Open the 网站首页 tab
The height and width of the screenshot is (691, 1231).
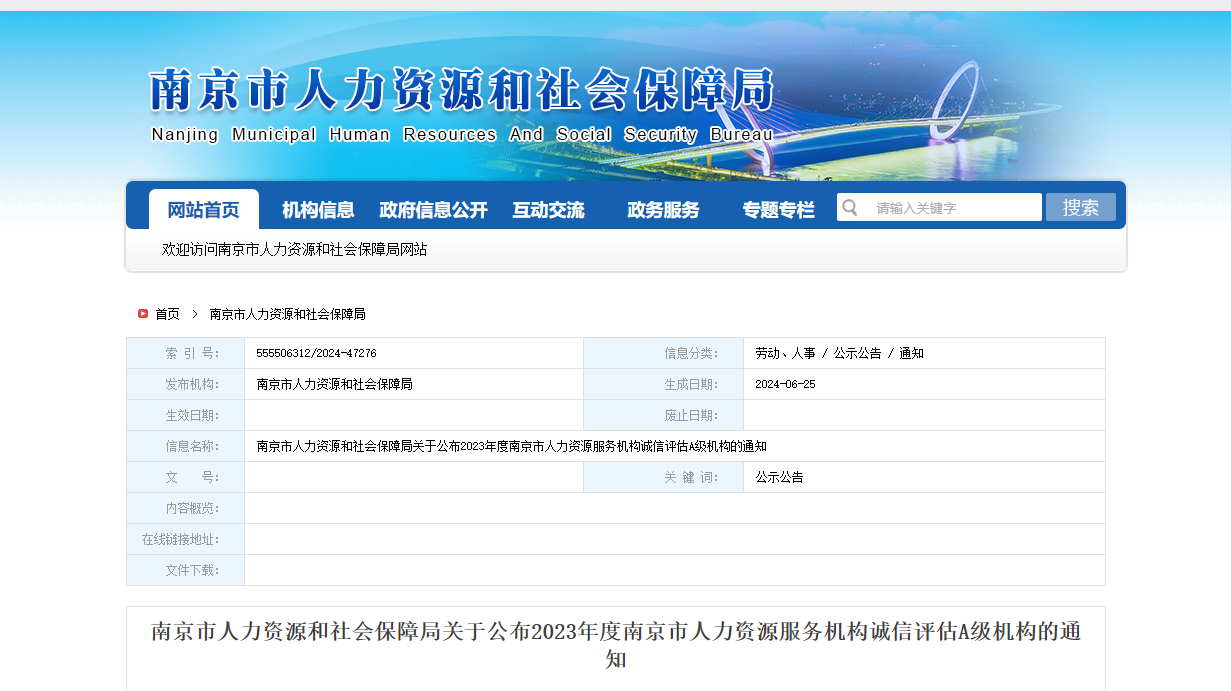pyautogui.click(x=204, y=210)
